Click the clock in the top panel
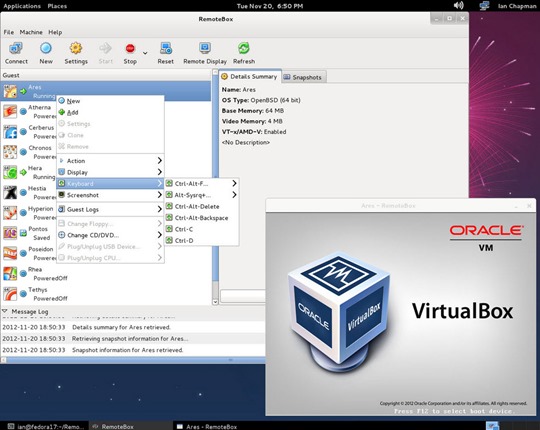The width and height of the screenshot is (540, 430). pos(270,6)
